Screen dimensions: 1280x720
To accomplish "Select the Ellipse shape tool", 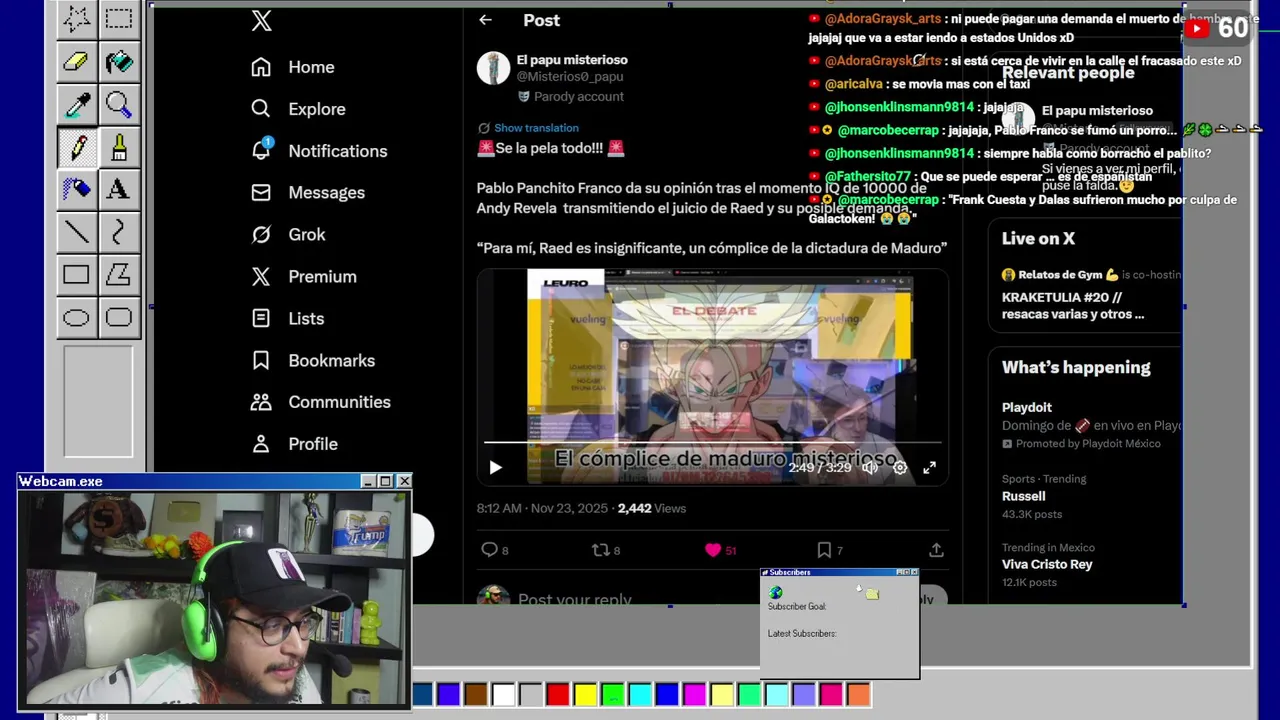I will coord(77,318).
